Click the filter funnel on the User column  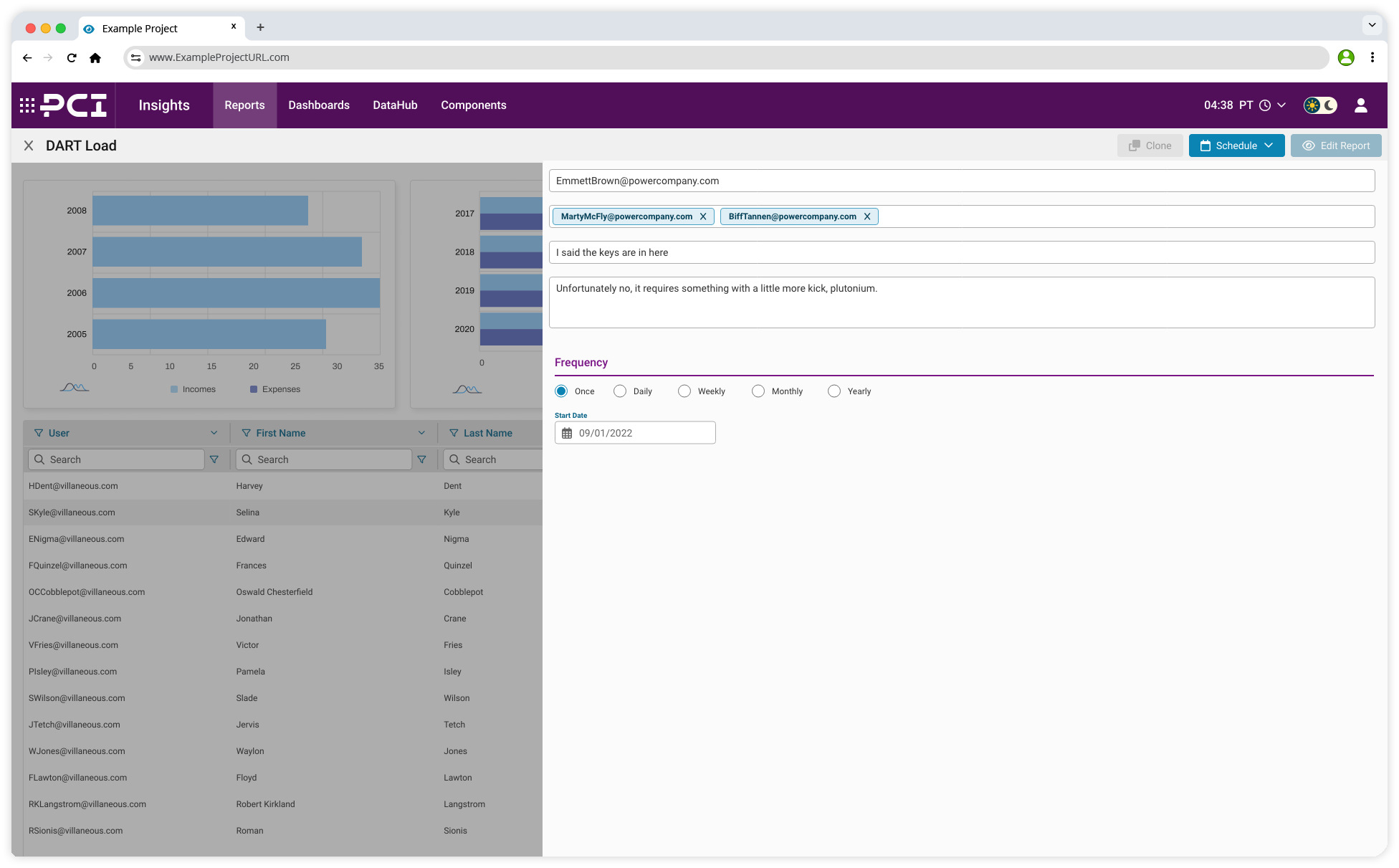(38, 433)
